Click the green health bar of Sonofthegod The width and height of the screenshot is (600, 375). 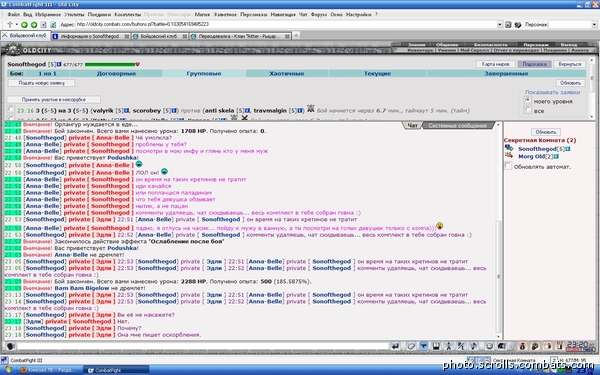(x=110, y=64)
